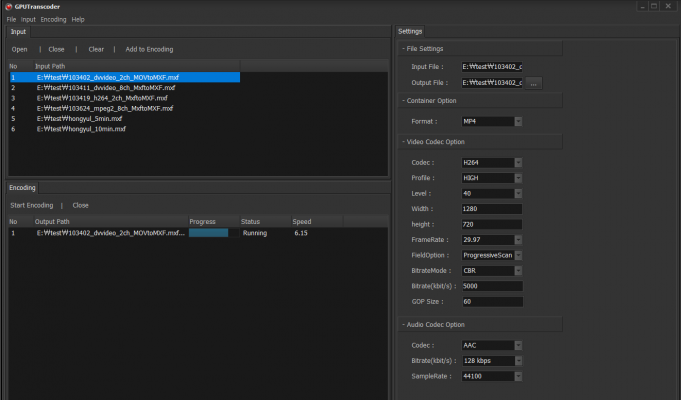Click the output file browse (...) button
This screenshot has height=400, width=681.
click(534, 83)
